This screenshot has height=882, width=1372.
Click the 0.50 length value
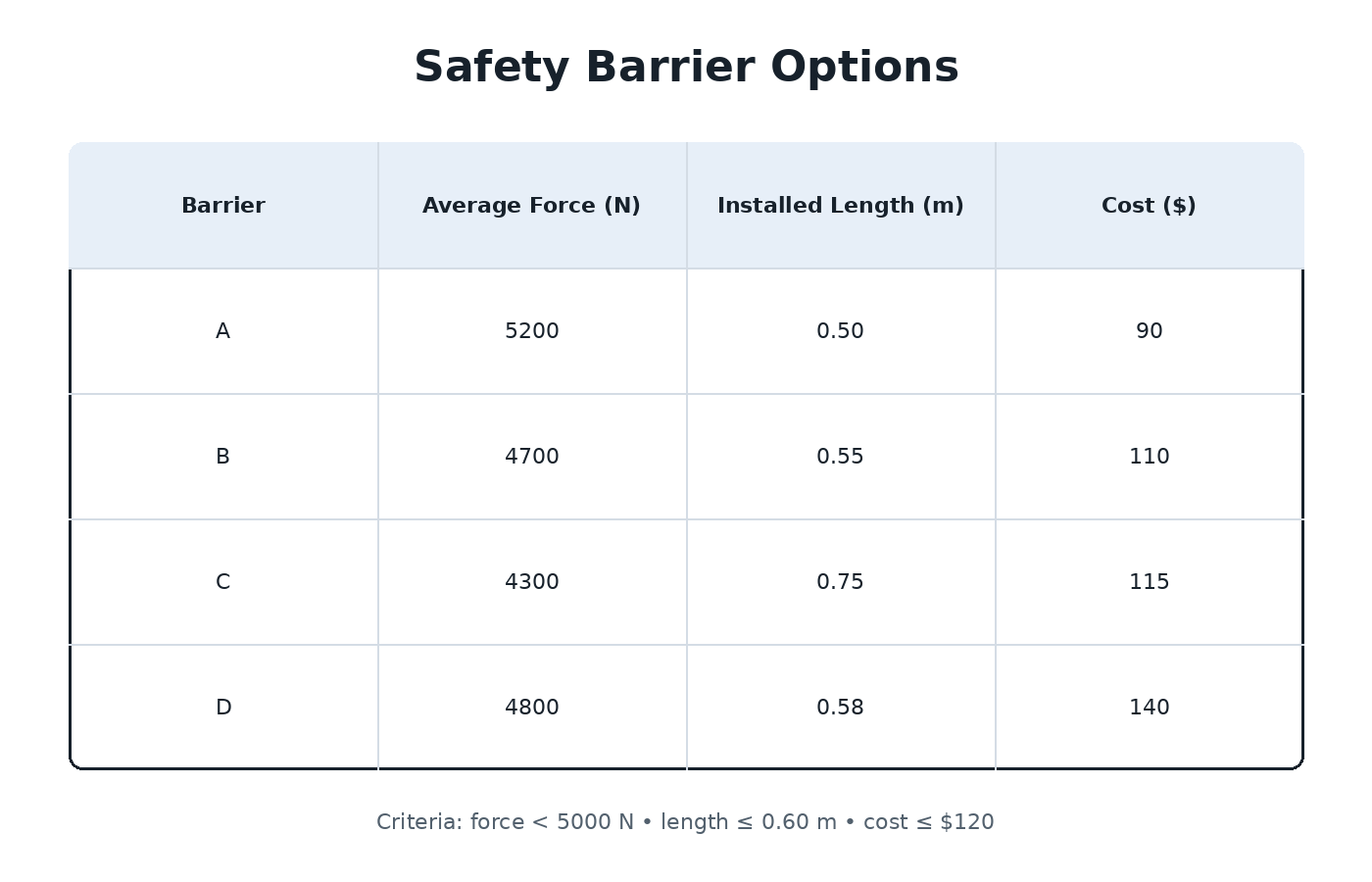click(x=841, y=331)
